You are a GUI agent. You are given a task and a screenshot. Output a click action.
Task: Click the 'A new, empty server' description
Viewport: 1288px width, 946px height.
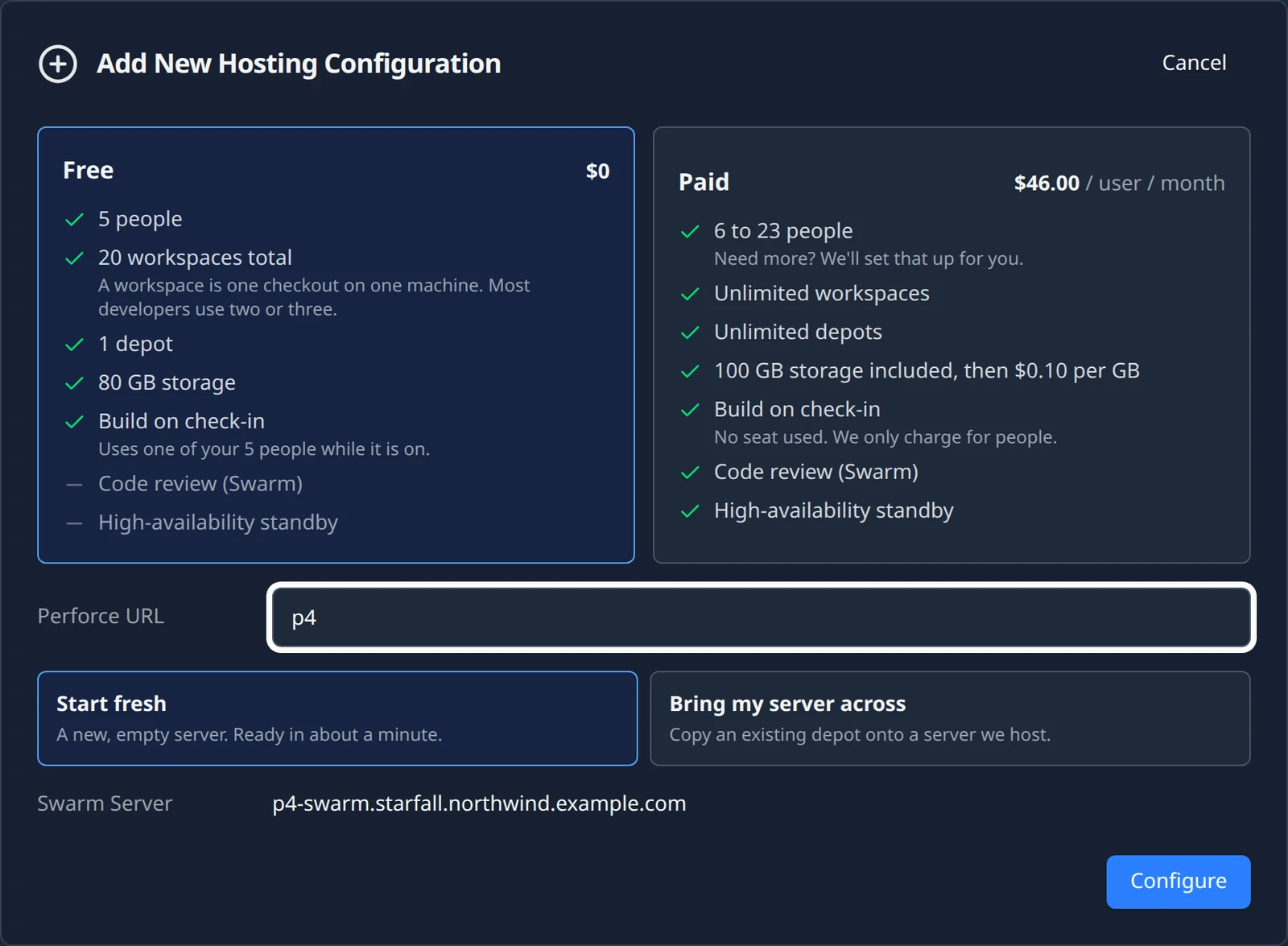tap(250, 735)
